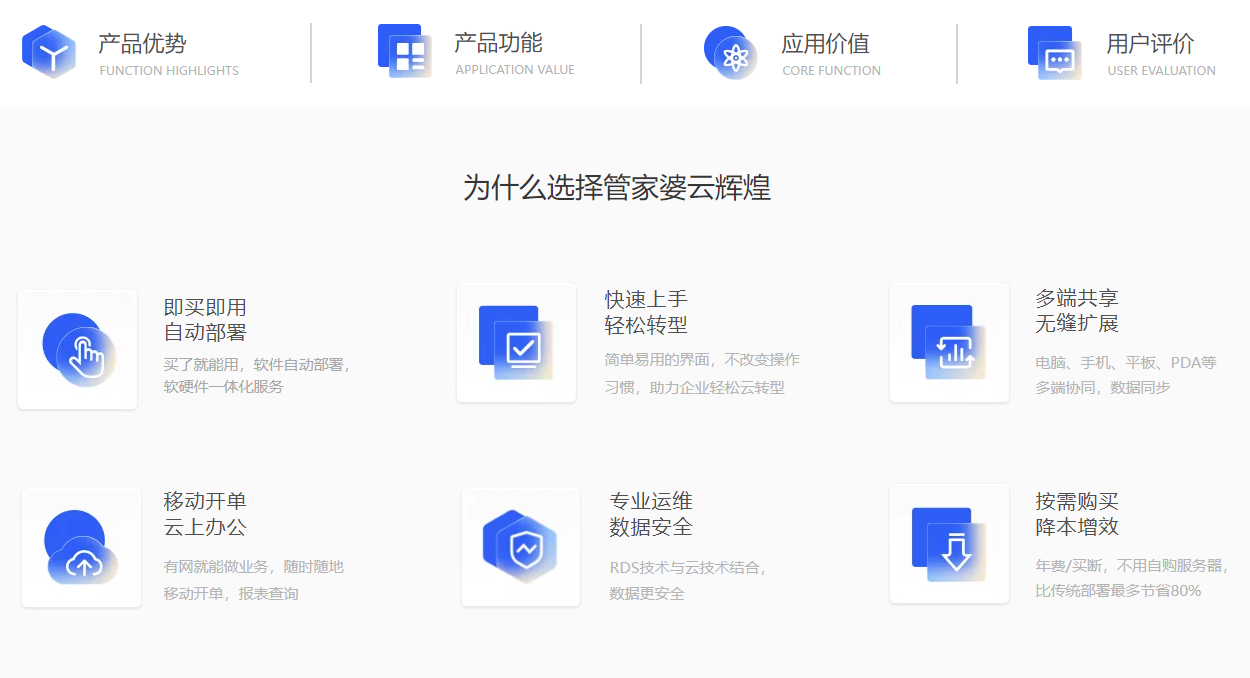Click description 买了就能用，软件自动部署
The width and height of the screenshot is (1250, 678).
[257, 364]
